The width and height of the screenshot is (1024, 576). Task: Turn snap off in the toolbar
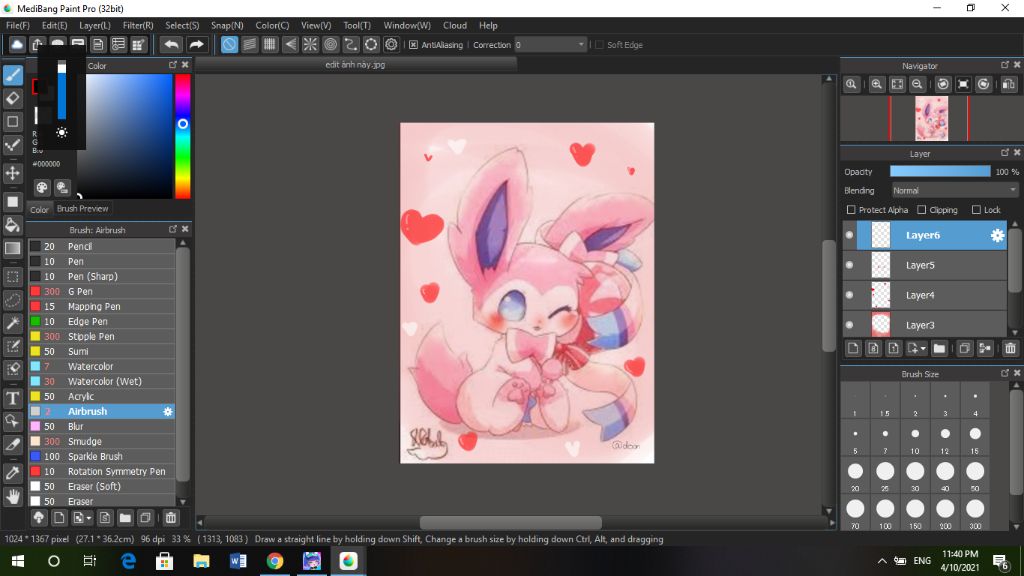coord(229,44)
